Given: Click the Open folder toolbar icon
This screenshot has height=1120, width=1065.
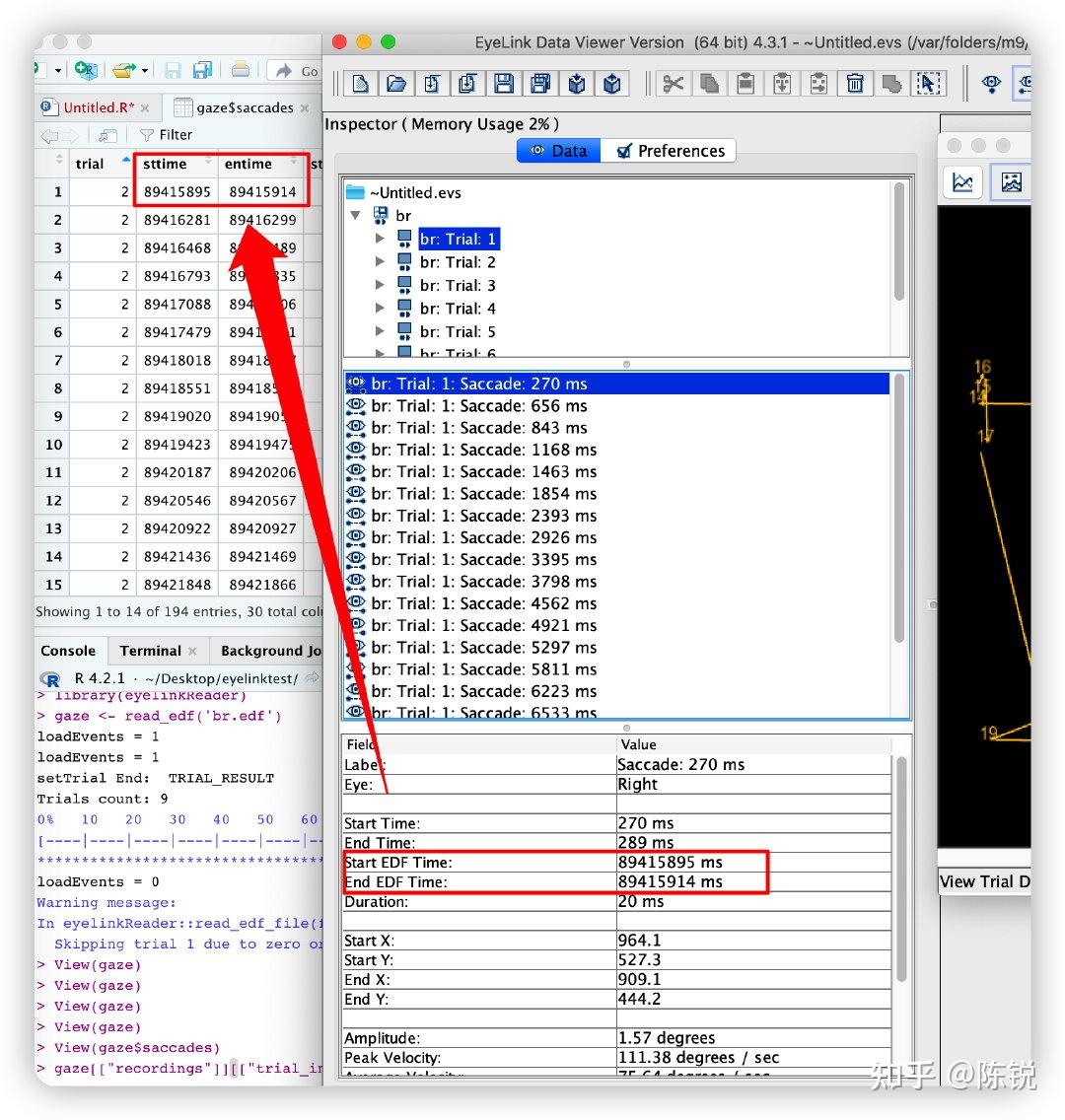Looking at the screenshot, I should [395, 84].
